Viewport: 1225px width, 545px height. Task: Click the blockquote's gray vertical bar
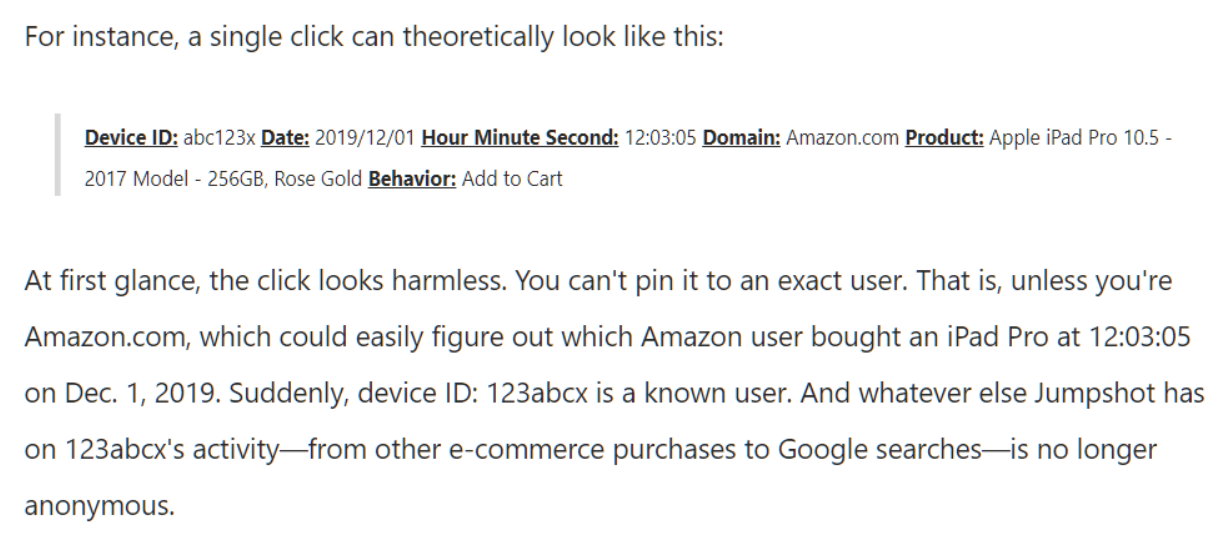click(x=60, y=158)
